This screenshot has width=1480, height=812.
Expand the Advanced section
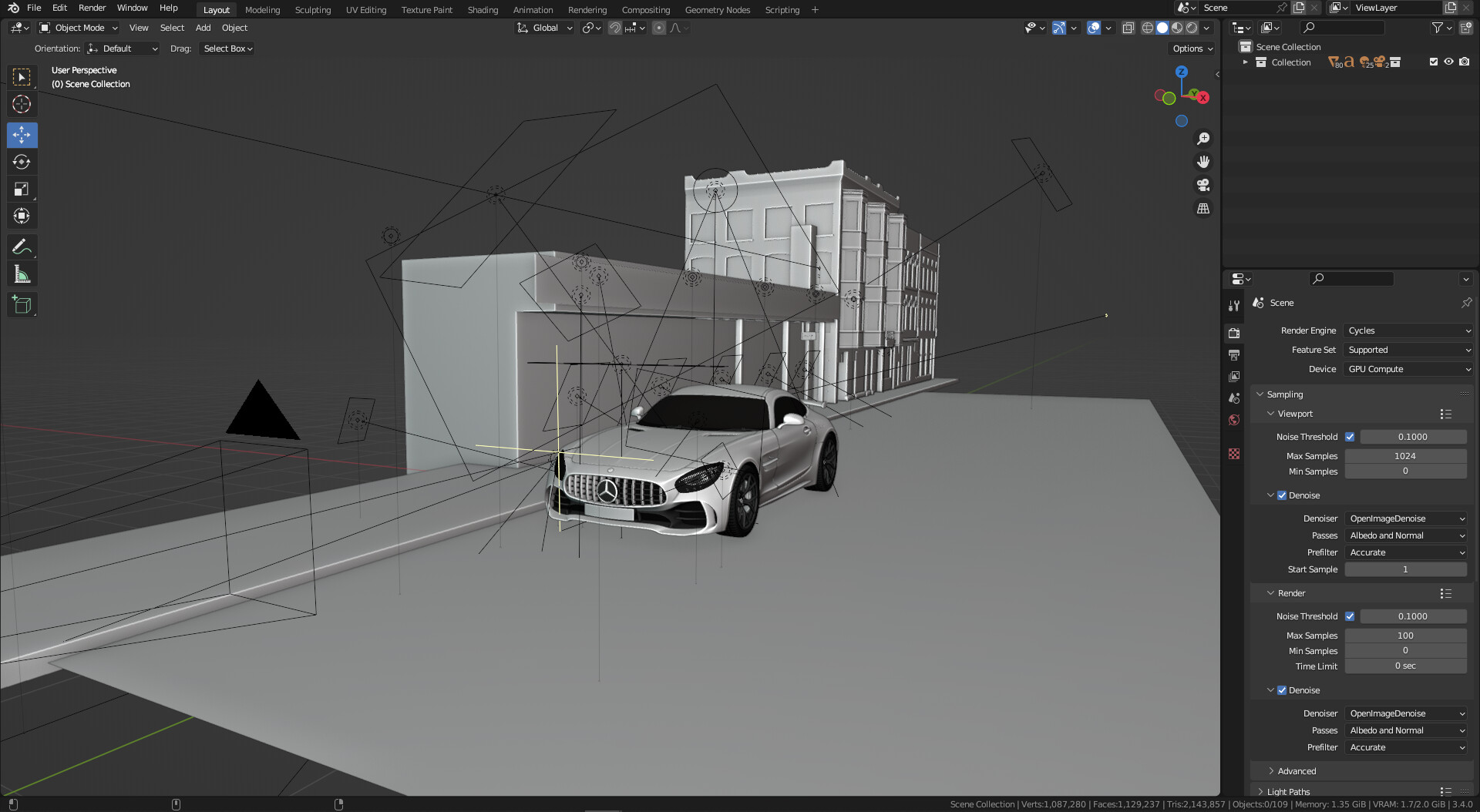pyautogui.click(x=1297, y=771)
